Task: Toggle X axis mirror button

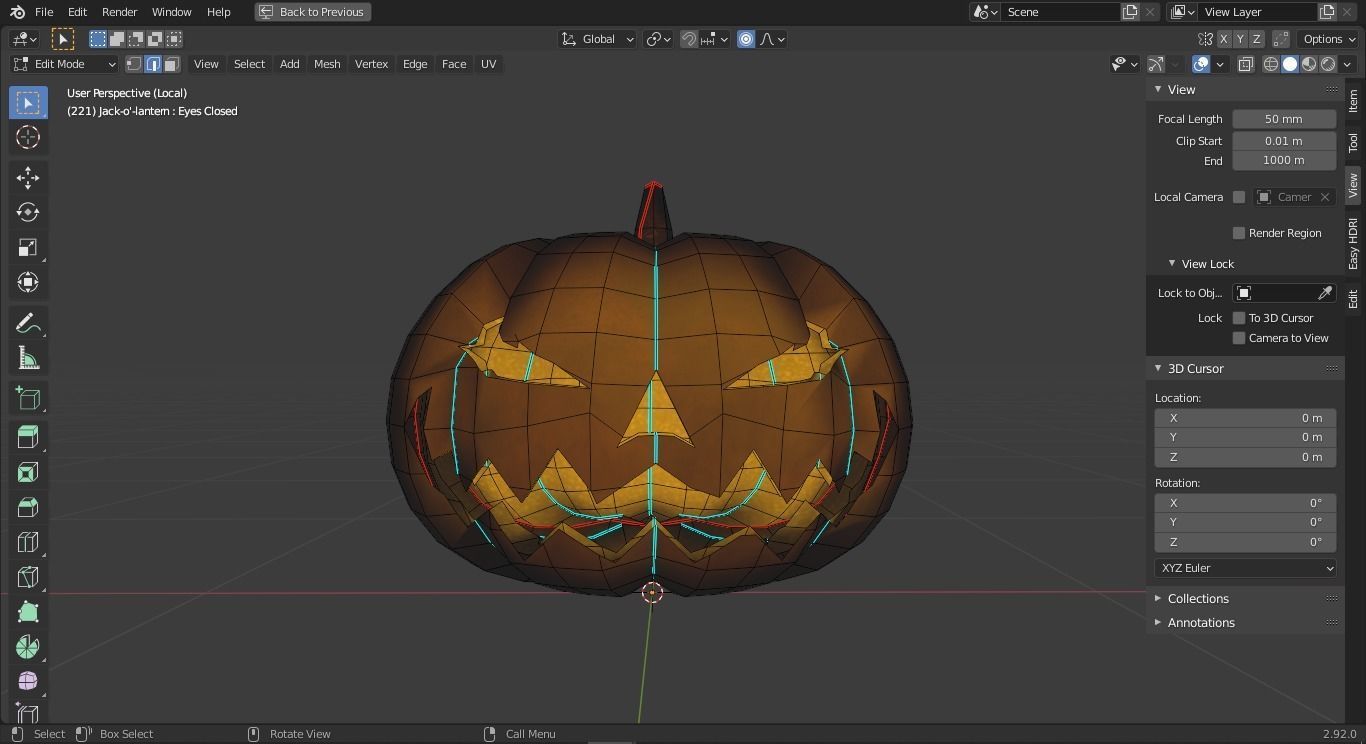Action: (x=1224, y=39)
